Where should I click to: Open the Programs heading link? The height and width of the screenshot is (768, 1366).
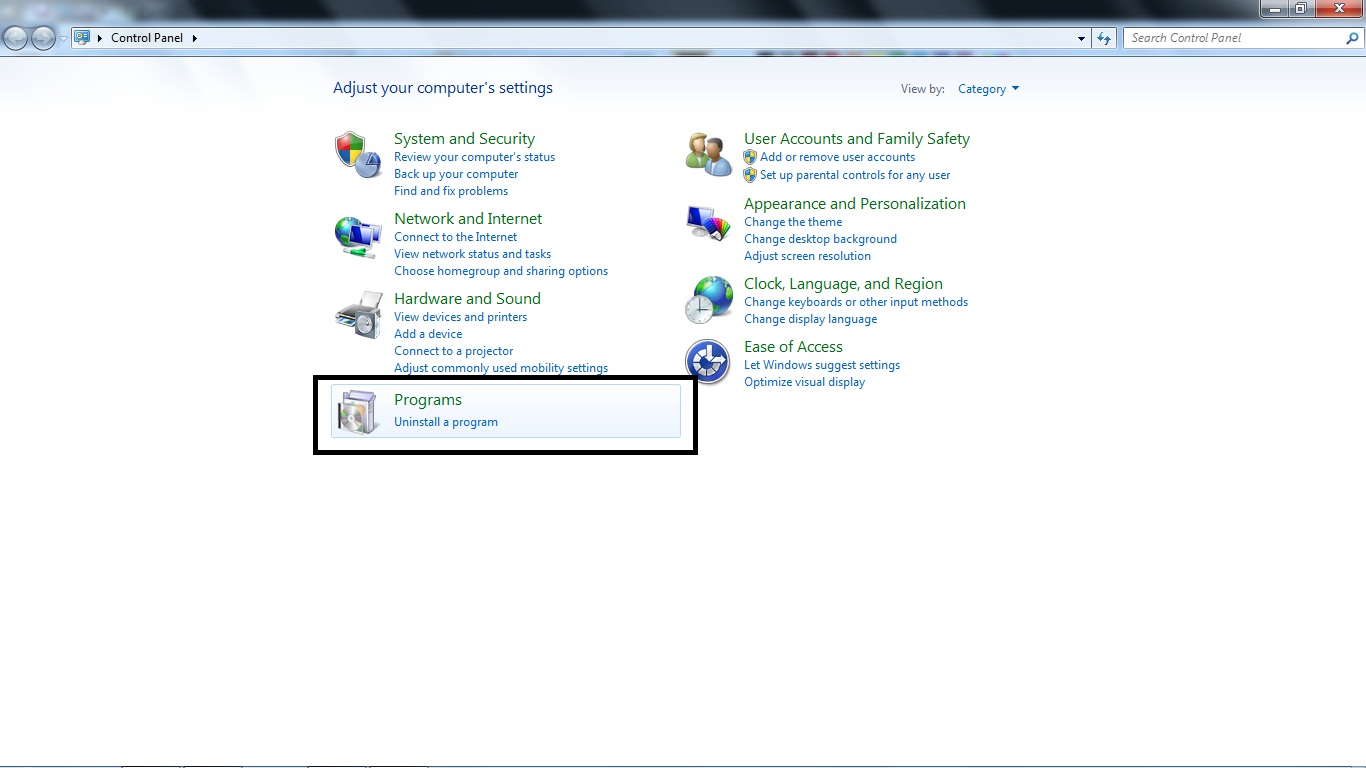[x=428, y=400]
